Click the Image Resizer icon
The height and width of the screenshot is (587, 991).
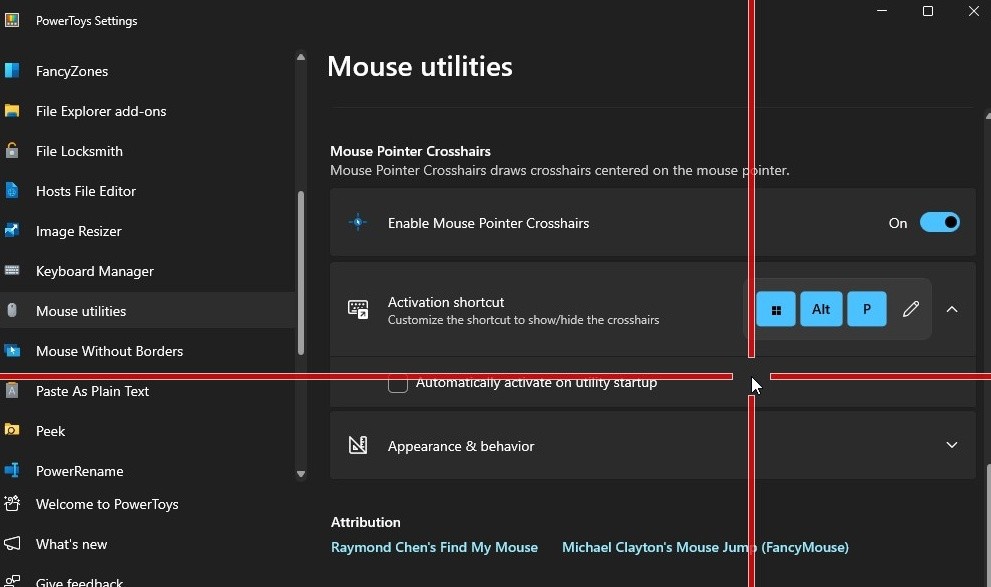point(12,230)
